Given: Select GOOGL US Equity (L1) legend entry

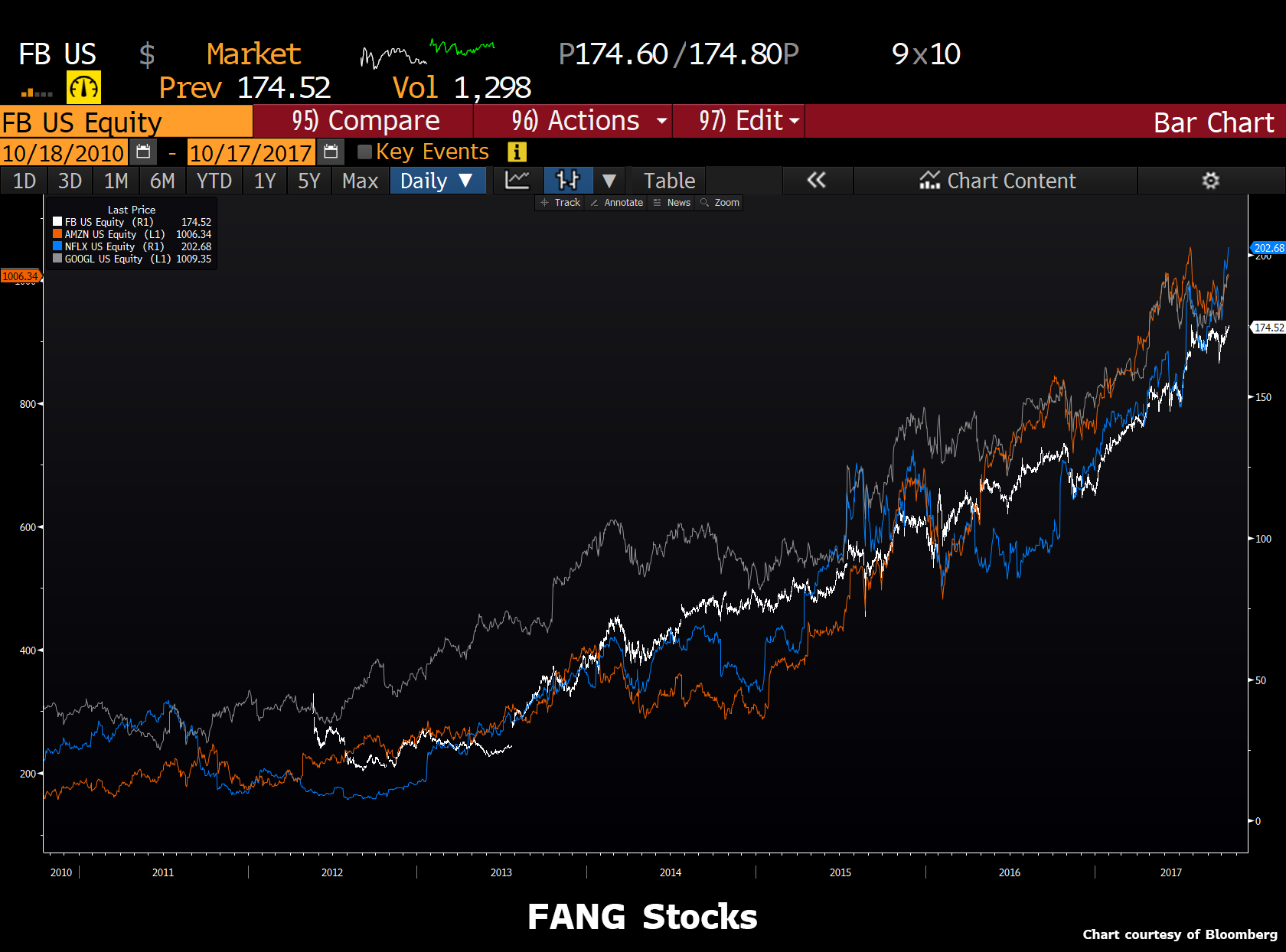Looking at the screenshot, I should tap(132, 259).
